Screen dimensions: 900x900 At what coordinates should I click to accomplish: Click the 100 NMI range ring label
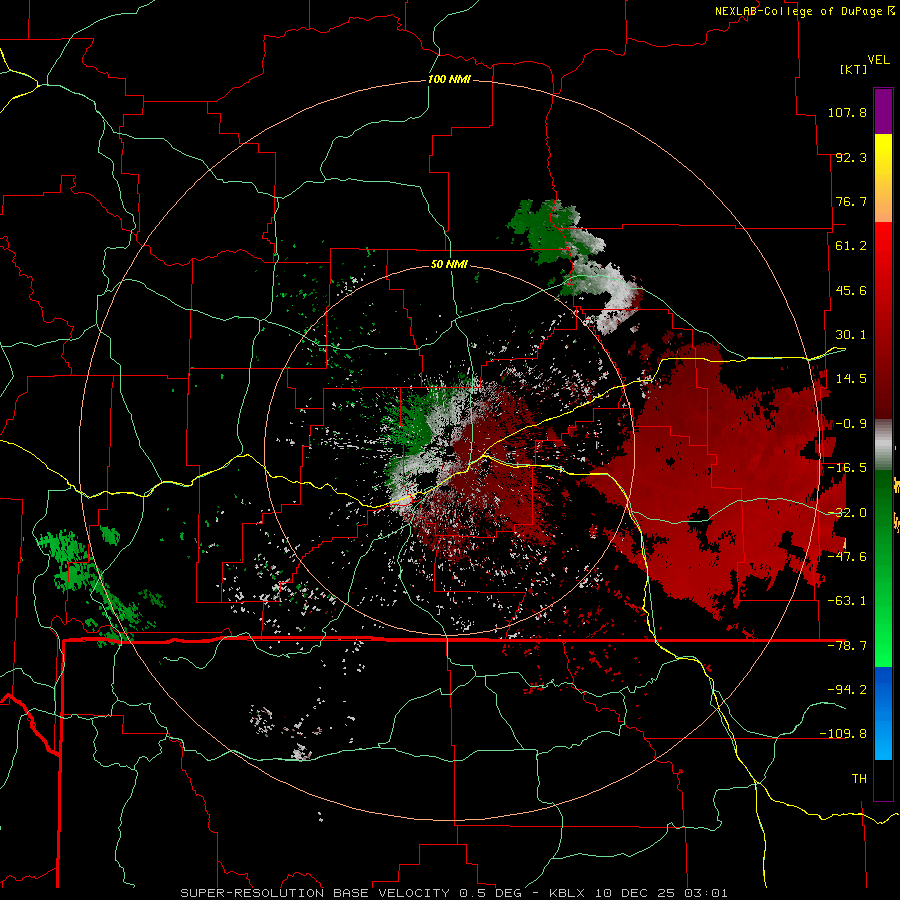click(449, 79)
